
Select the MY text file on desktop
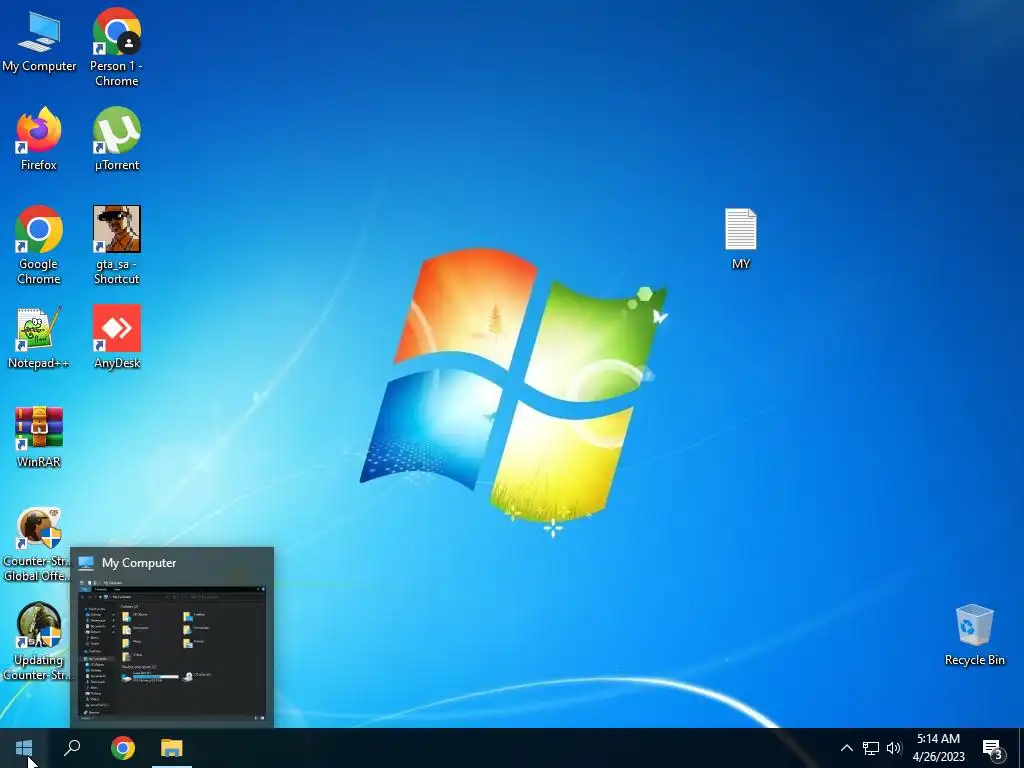coord(741,238)
